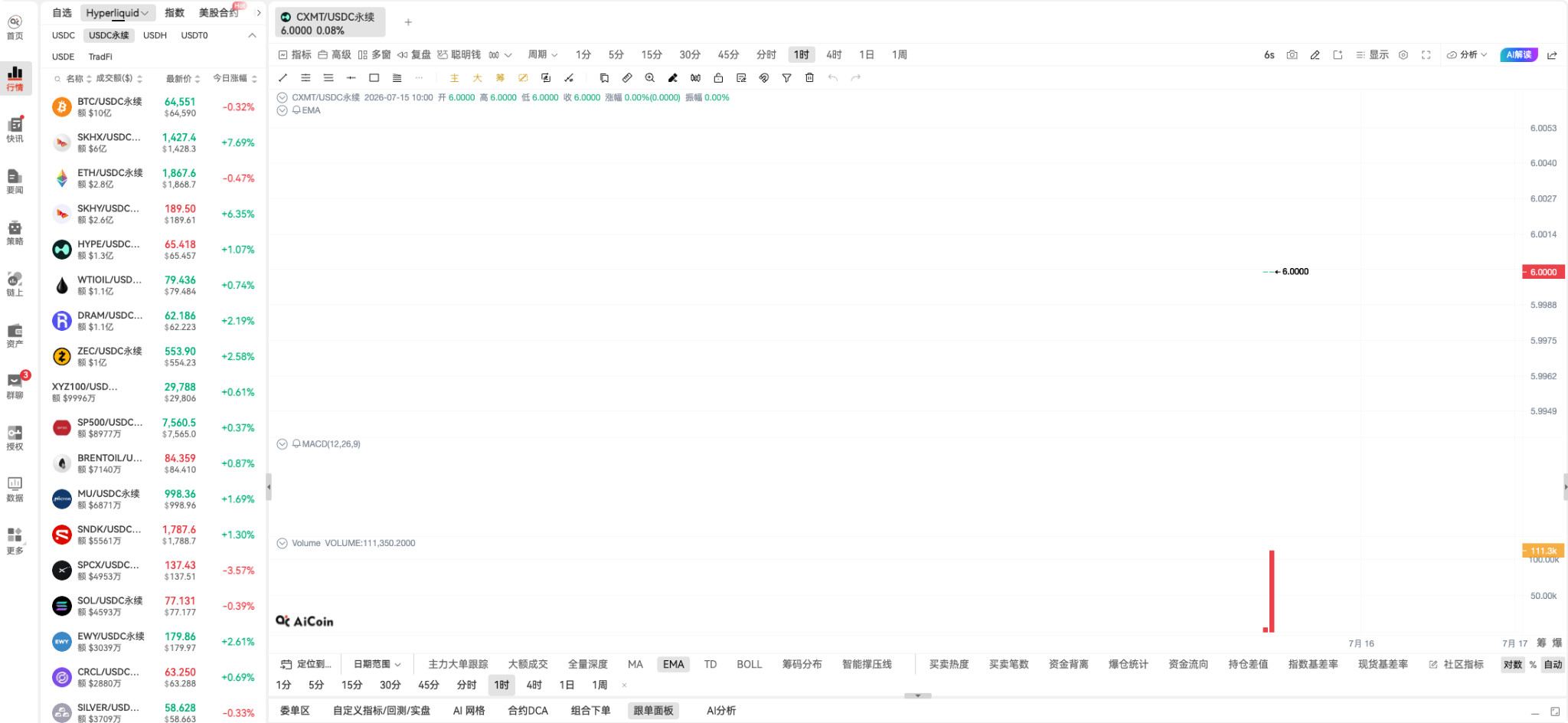Image resolution: width=1568 pixels, height=723 pixels.
Task: Open the 委单区 order area tab
Action: pyautogui.click(x=295, y=710)
